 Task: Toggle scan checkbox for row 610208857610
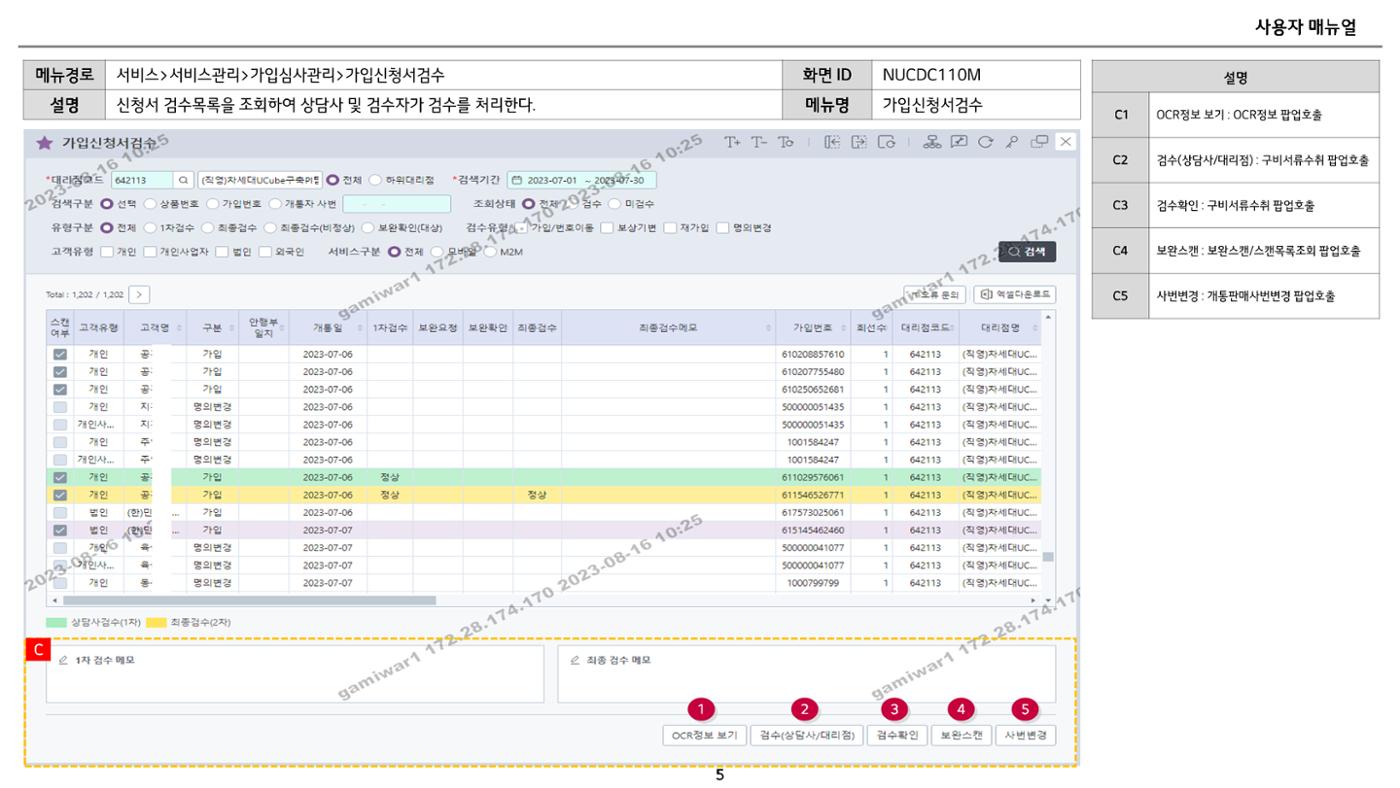pyautogui.click(x=60, y=355)
